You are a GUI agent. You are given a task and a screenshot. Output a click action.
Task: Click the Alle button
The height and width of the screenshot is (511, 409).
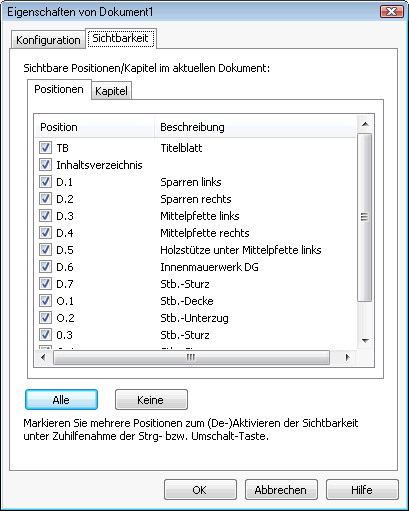pos(61,400)
